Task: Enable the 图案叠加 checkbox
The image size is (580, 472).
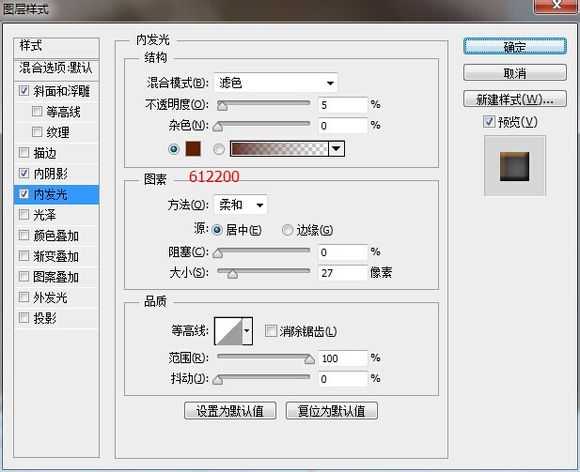Action: click(x=24, y=276)
